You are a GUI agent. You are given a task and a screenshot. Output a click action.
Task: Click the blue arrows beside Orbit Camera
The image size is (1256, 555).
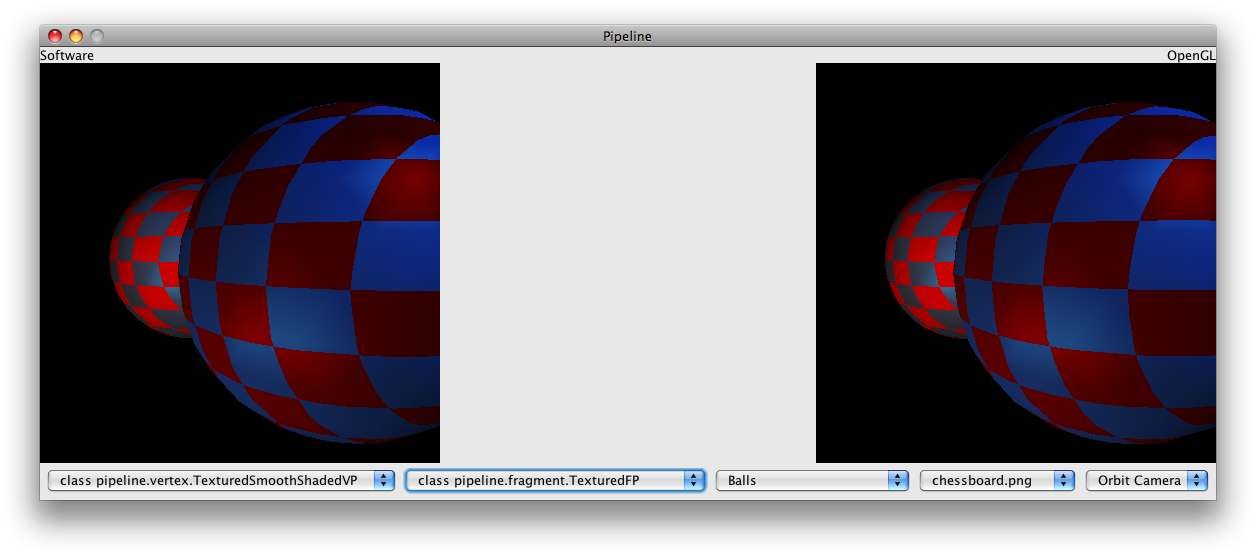(x=1197, y=481)
